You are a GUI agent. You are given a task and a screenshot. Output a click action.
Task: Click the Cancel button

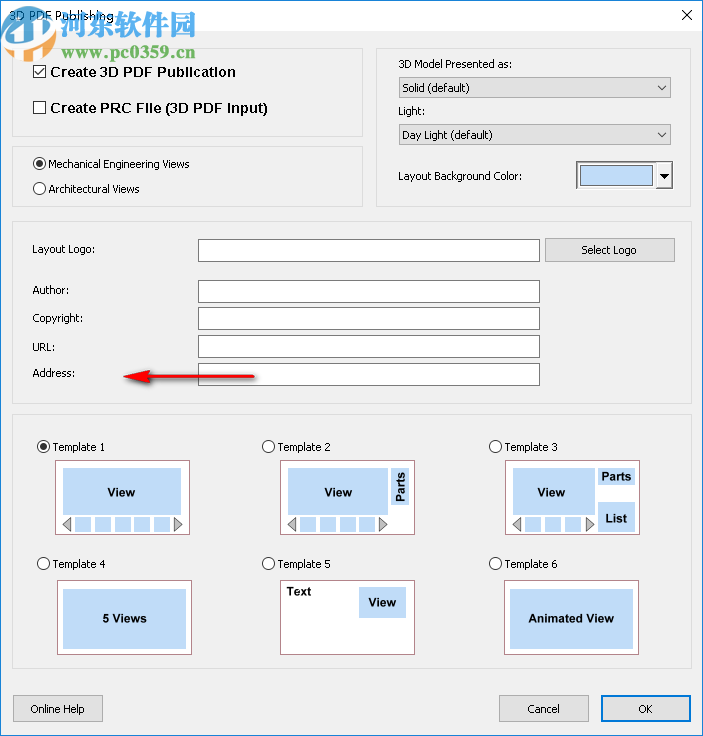[543, 708]
